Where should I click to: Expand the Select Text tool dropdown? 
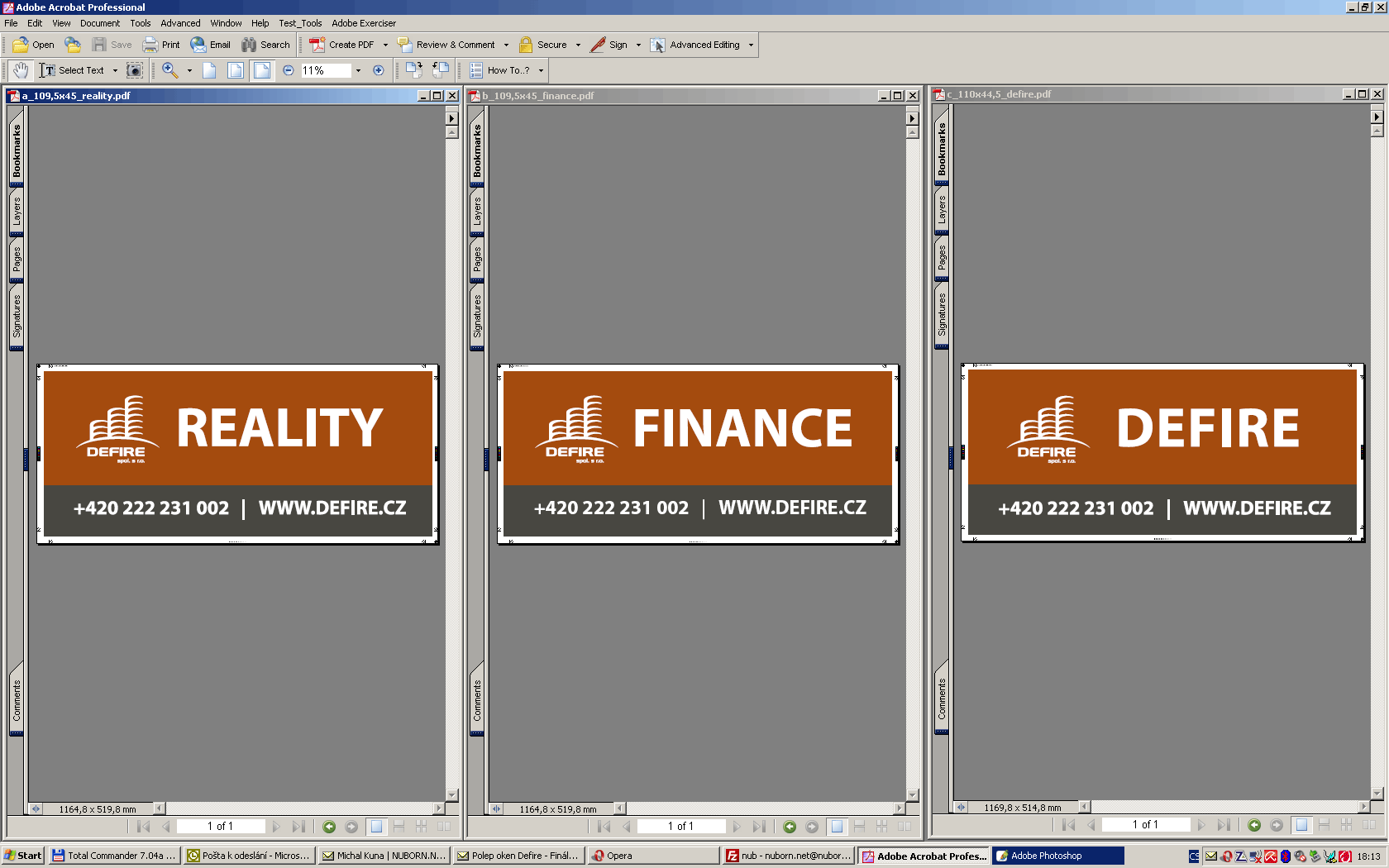coord(115,71)
